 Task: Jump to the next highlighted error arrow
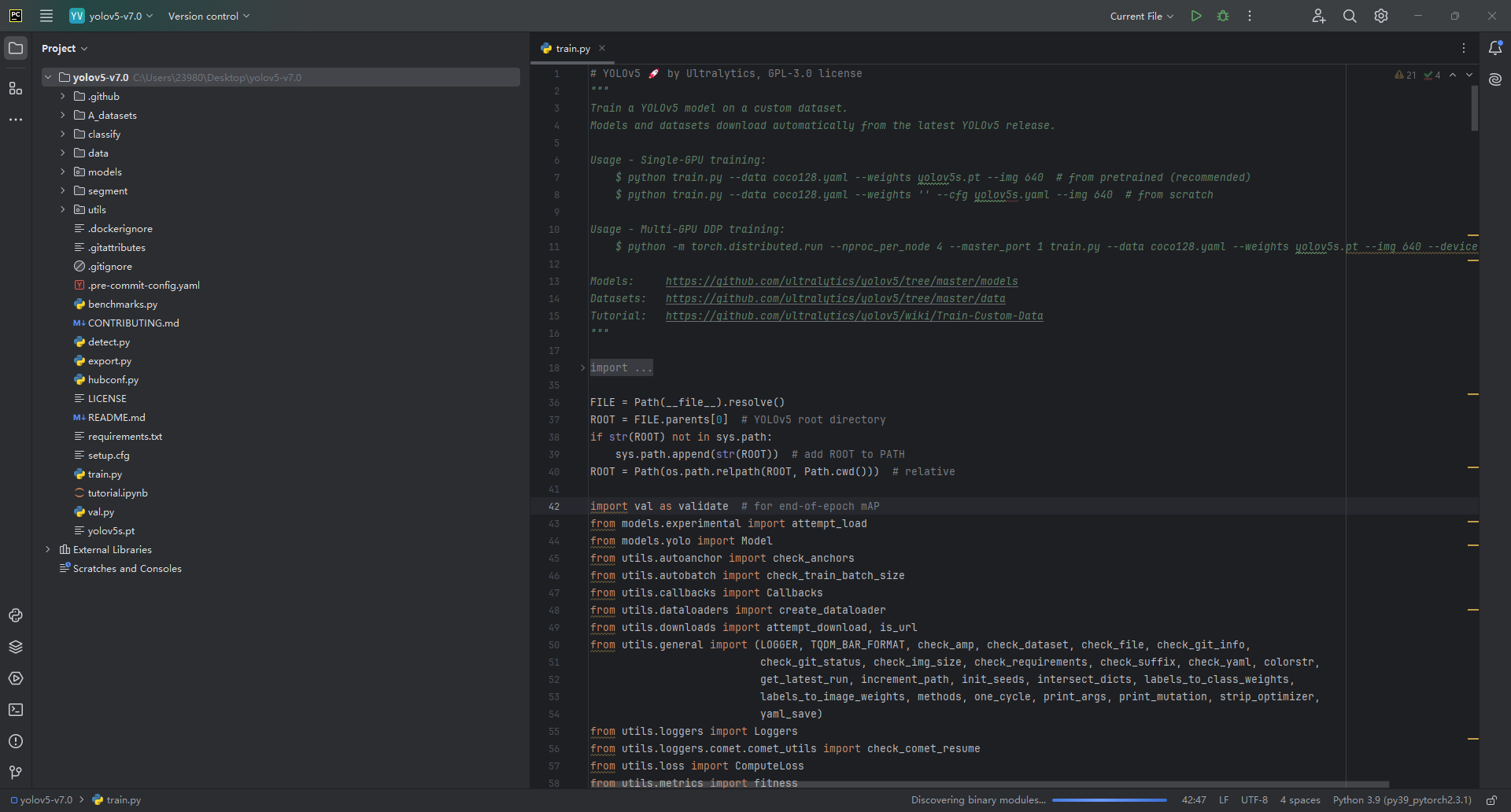[1469, 75]
